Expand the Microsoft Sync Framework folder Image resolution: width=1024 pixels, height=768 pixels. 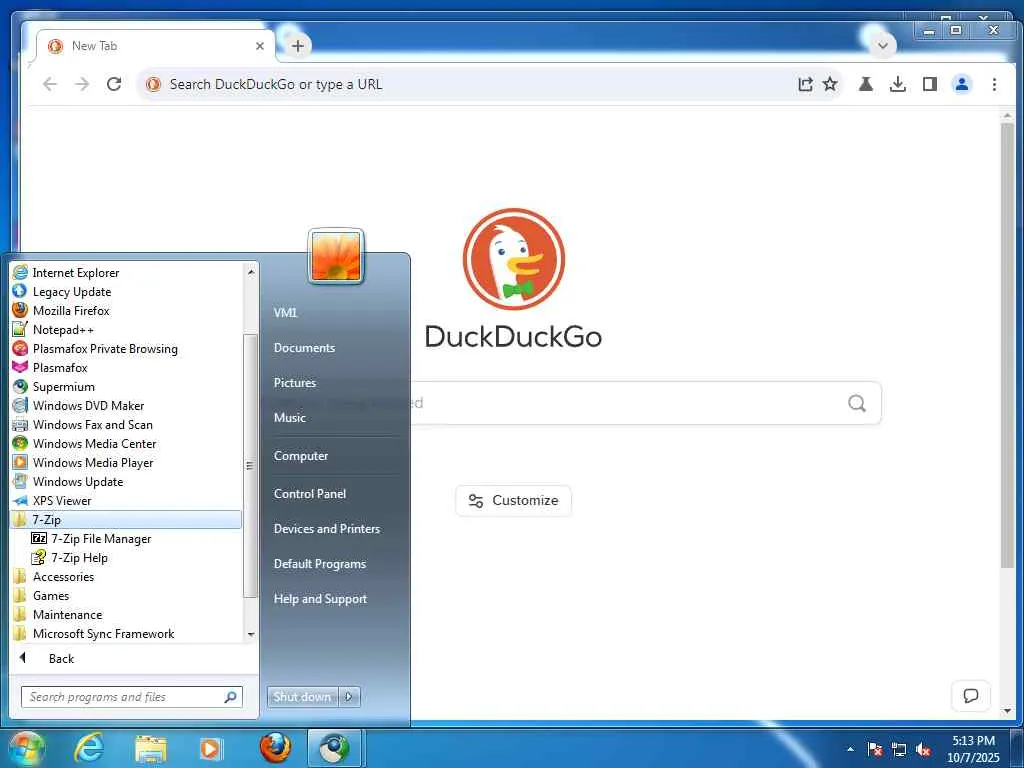tap(127, 633)
